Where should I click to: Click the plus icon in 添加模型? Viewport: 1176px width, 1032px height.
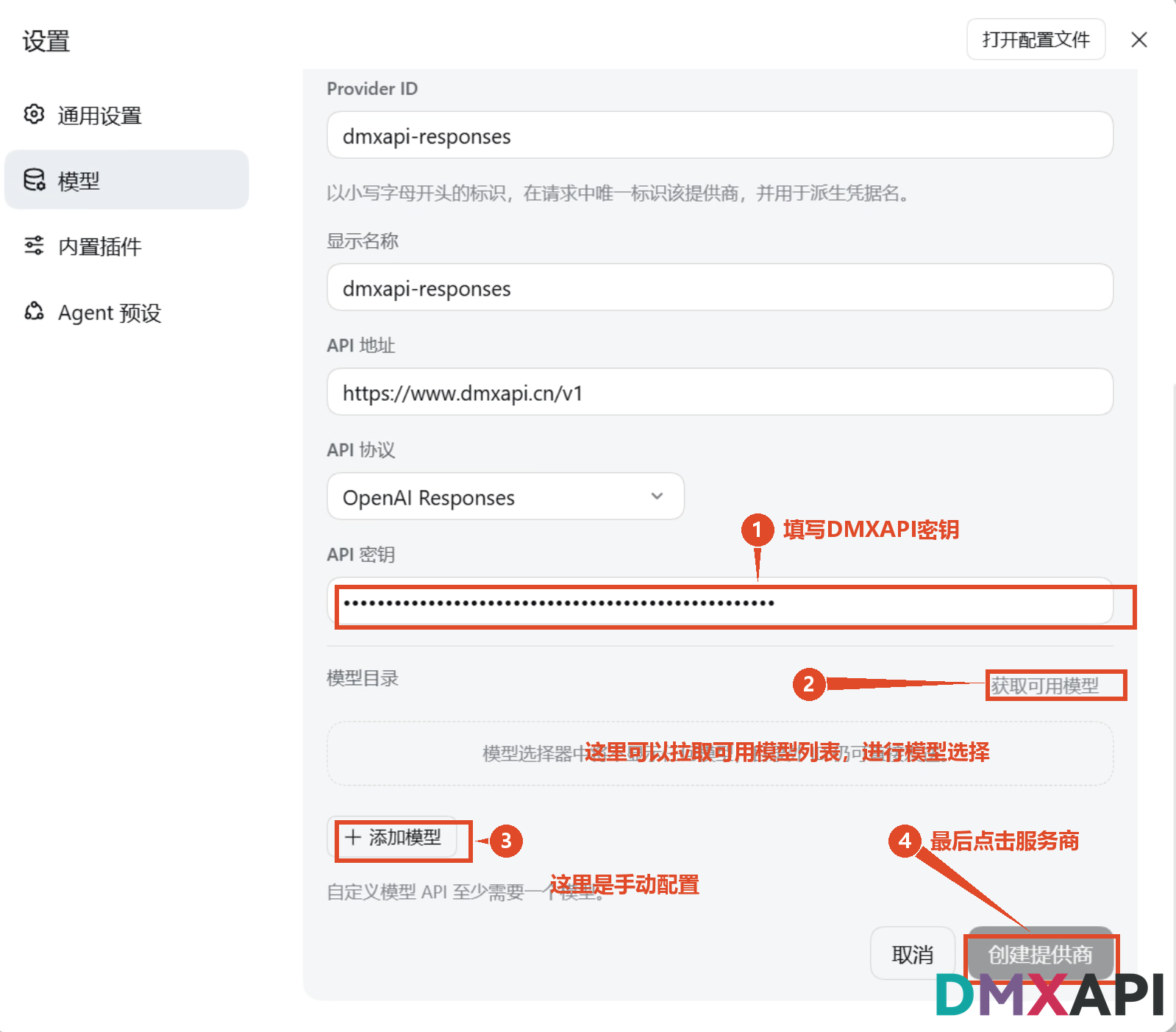(353, 837)
